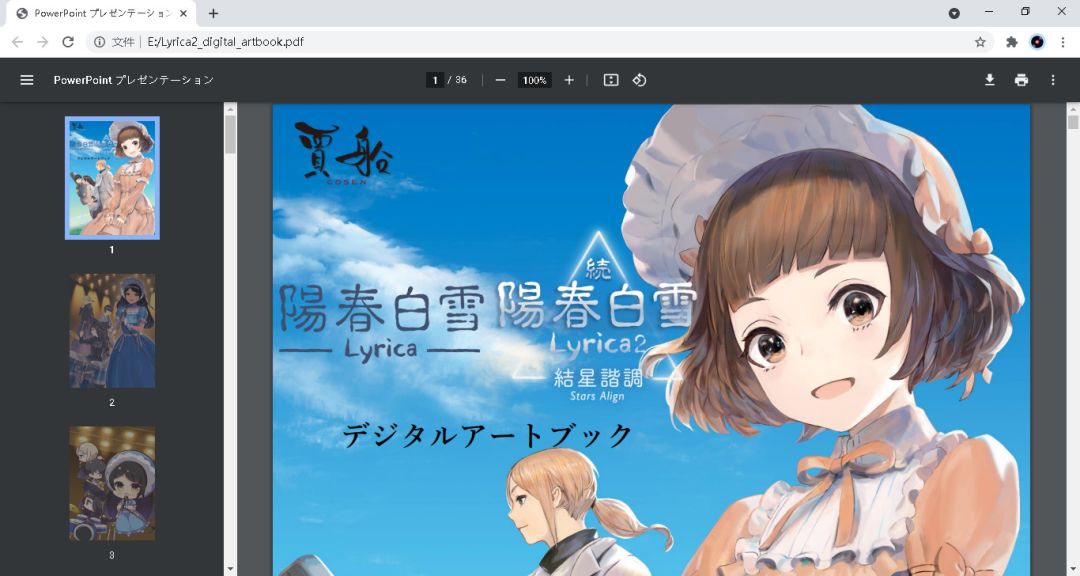Select page 2 thumbnail in sidebar
This screenshot has height=576, width=1080.
[x=112, y=331]
